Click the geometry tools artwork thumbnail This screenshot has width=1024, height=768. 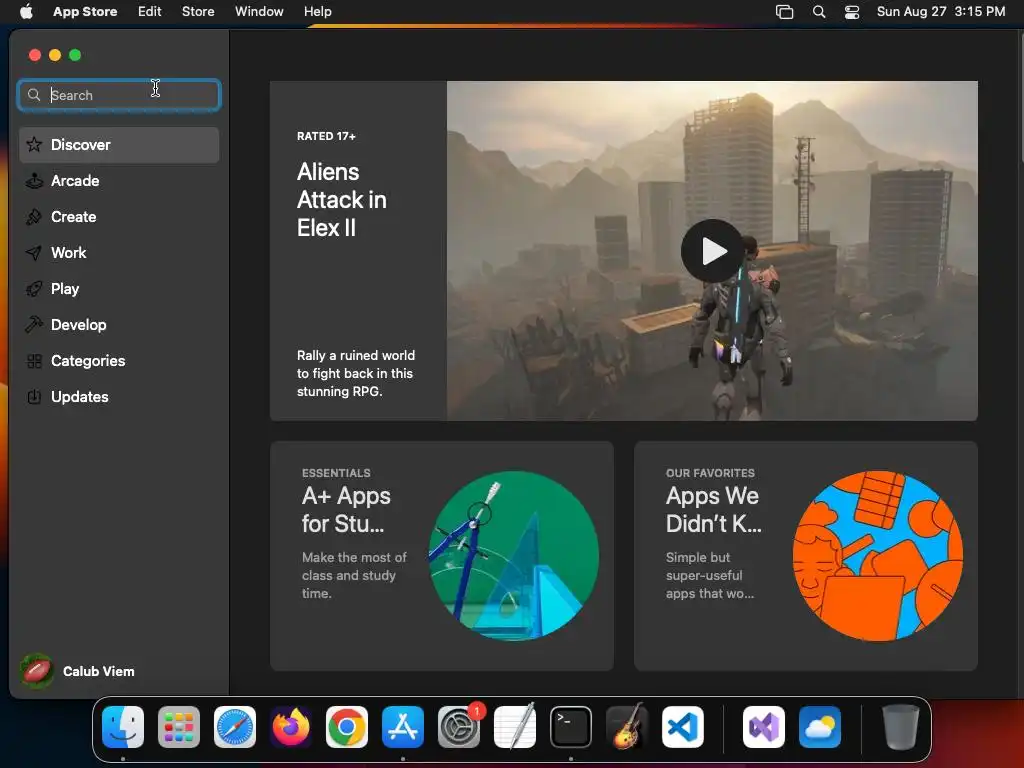coord(514,556)
